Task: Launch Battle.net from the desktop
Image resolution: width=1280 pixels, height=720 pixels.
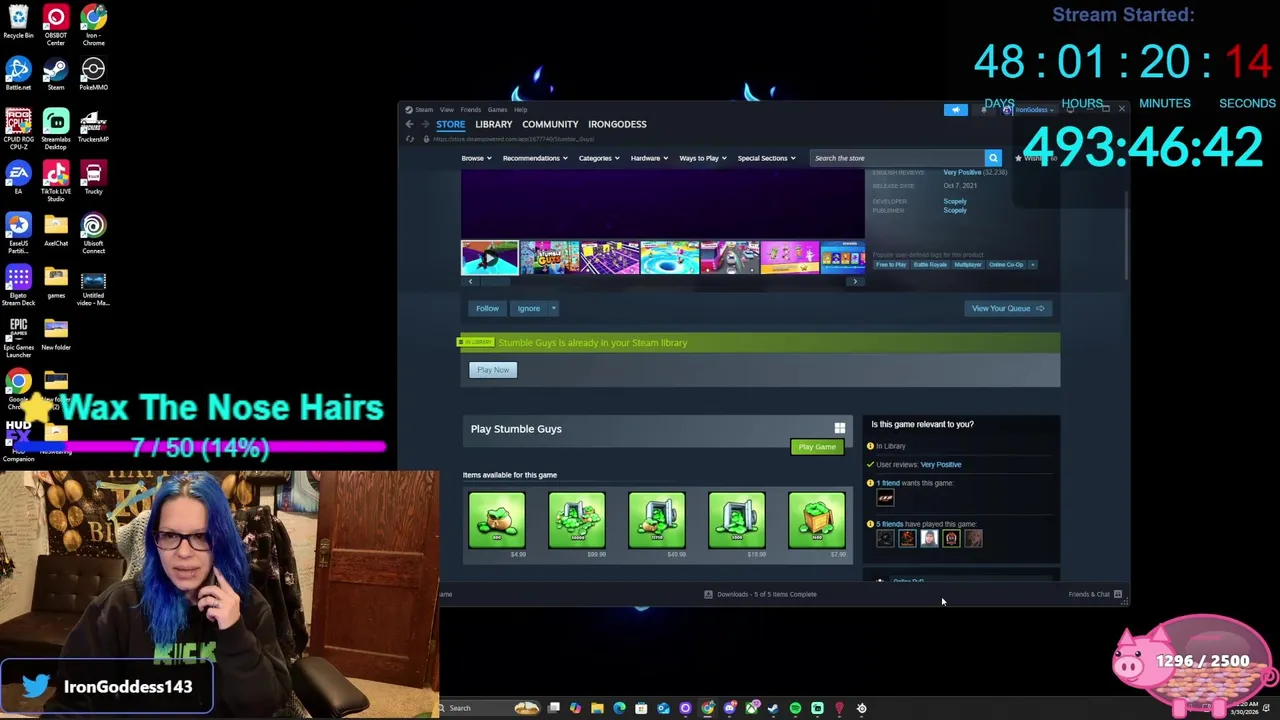Action: (x=18, y=74)
